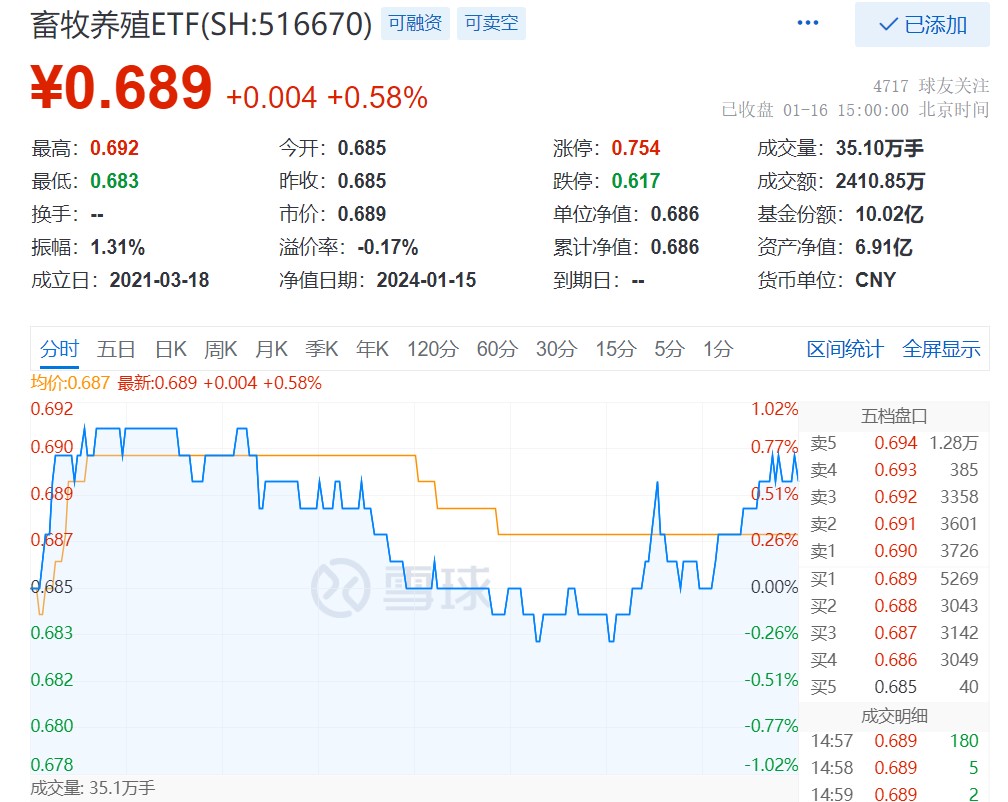This screenshot has height=802, width=1008.
Task: Click the 14:57 trade detail row
Action: (894, 741)
